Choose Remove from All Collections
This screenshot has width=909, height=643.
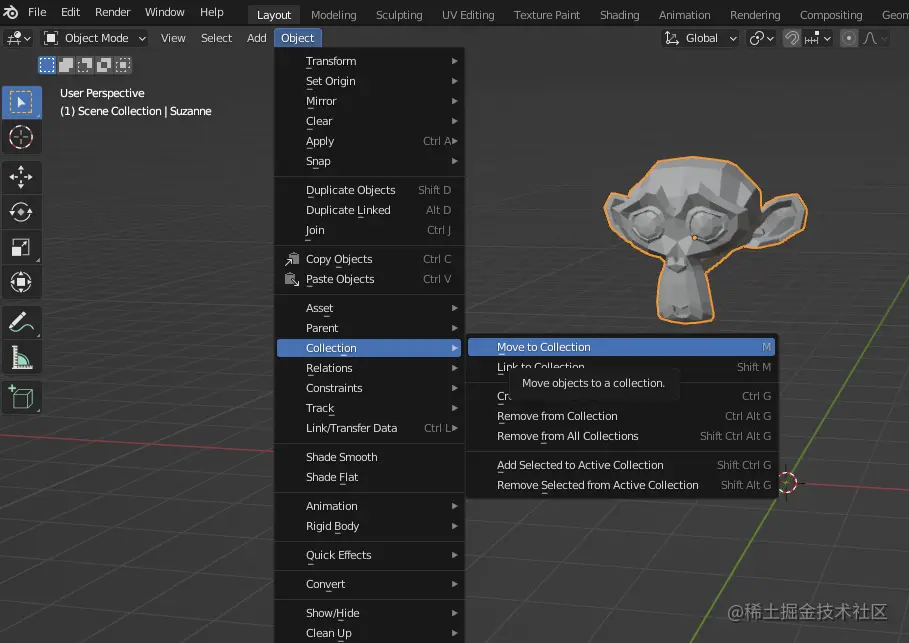click(x=621, y=436)
